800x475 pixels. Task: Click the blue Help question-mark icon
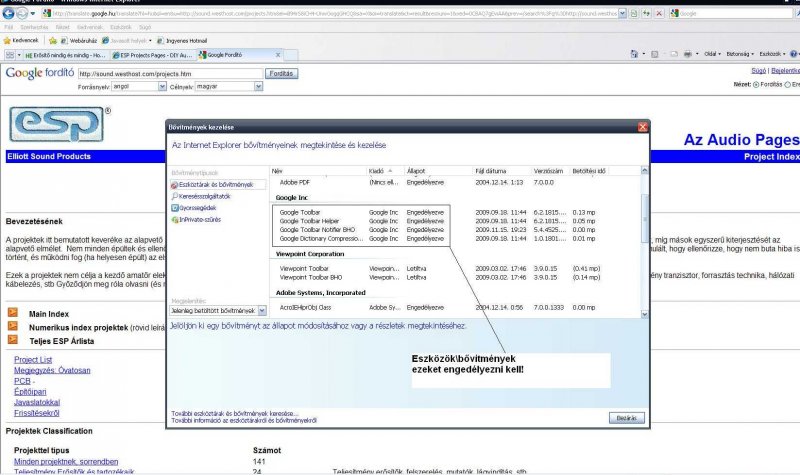[794, 54]
